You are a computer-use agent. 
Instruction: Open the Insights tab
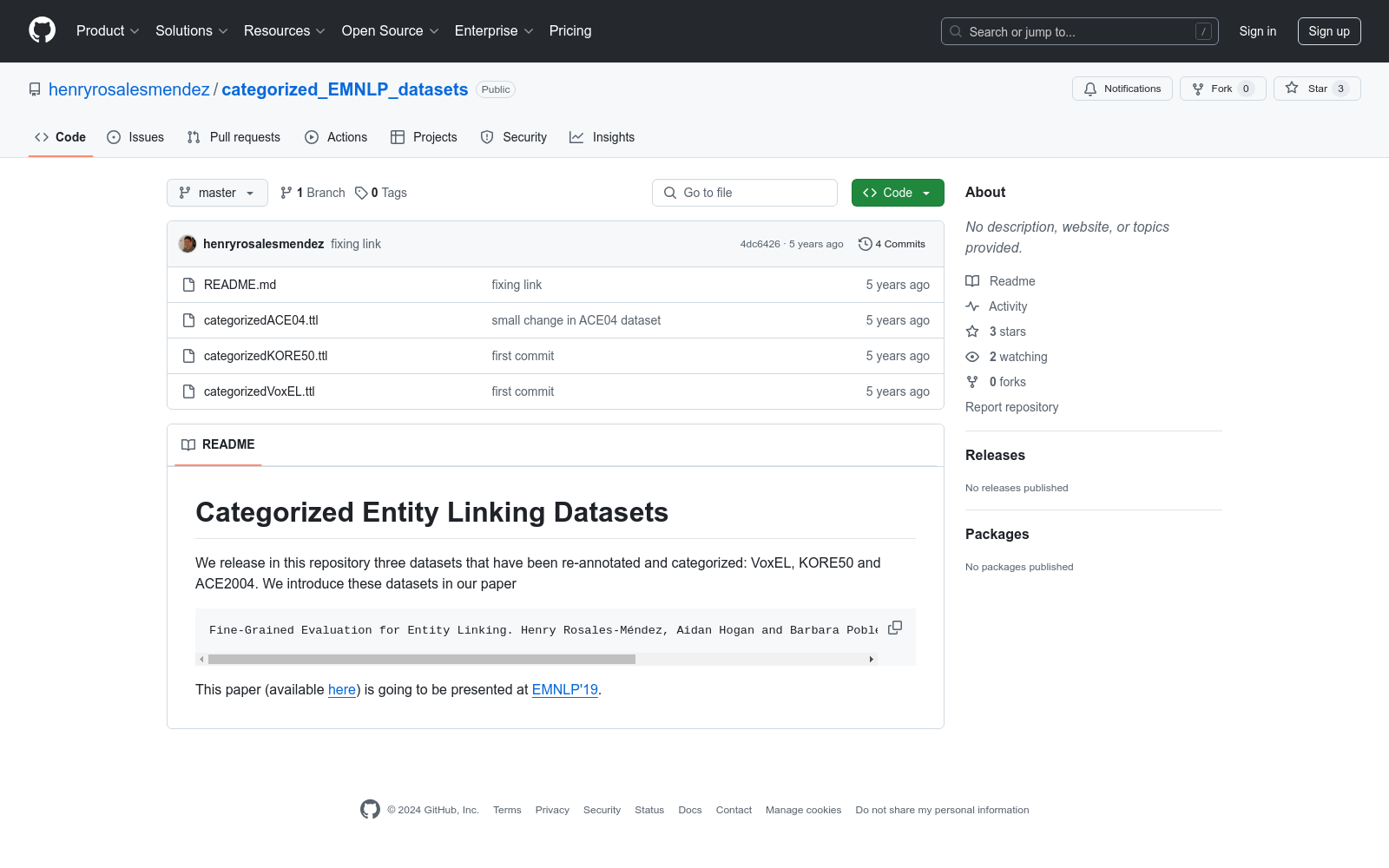pos(602,137)
